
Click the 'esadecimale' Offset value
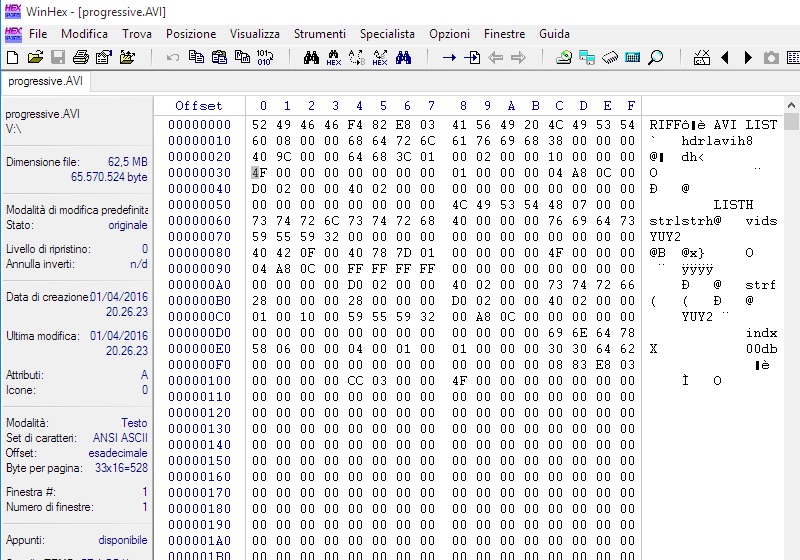(x=118, y=453)
